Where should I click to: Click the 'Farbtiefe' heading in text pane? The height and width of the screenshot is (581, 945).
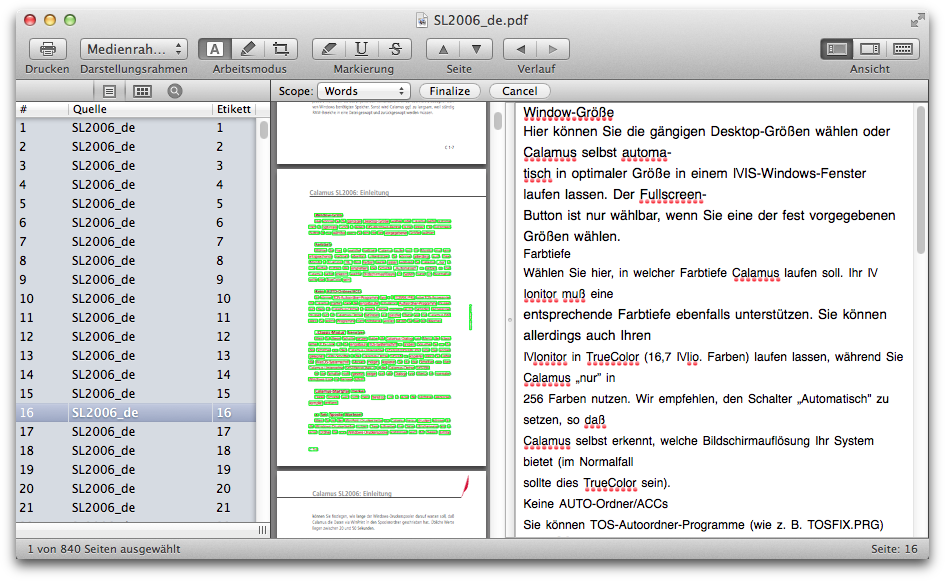(547, 254)
